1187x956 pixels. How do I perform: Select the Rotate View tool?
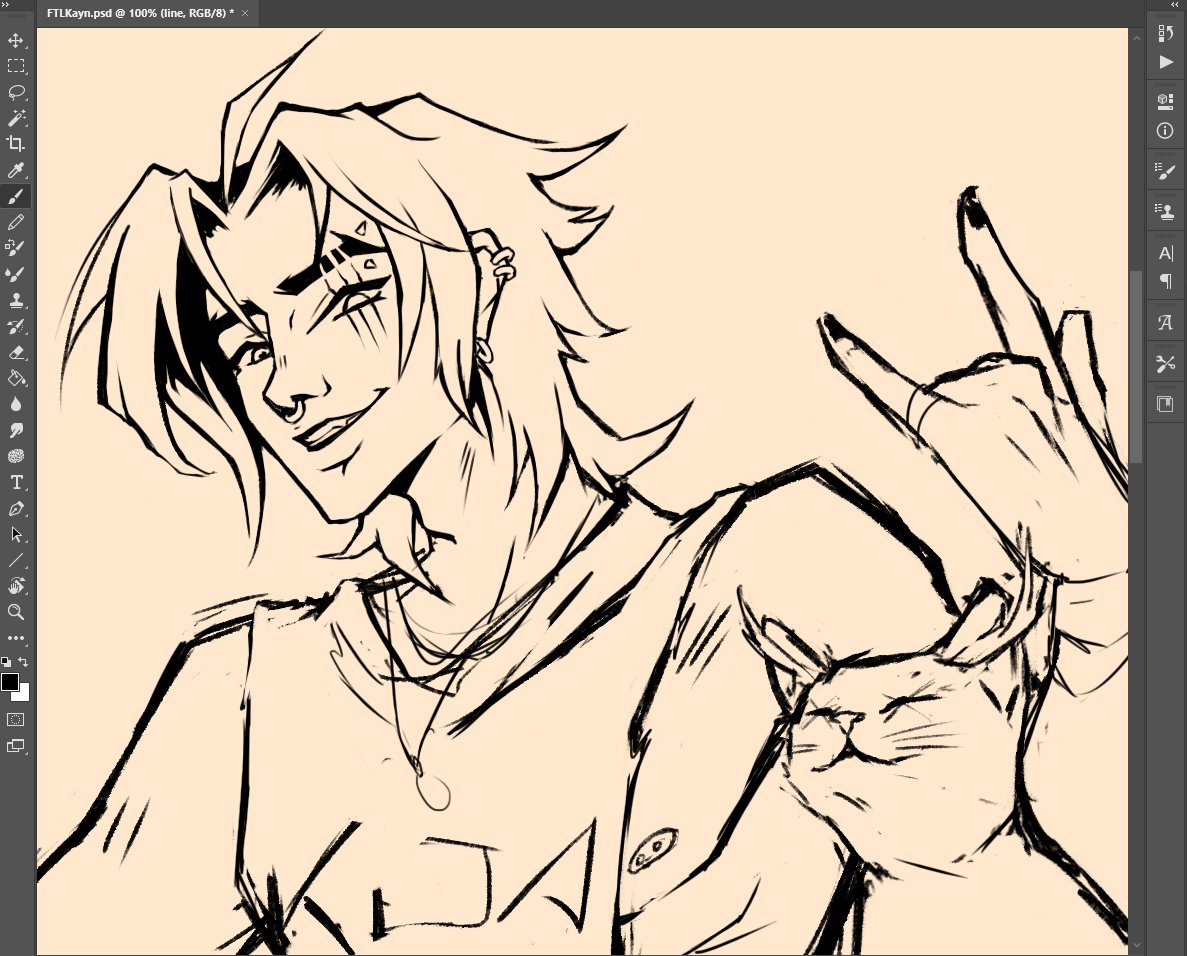click(16, 587)
